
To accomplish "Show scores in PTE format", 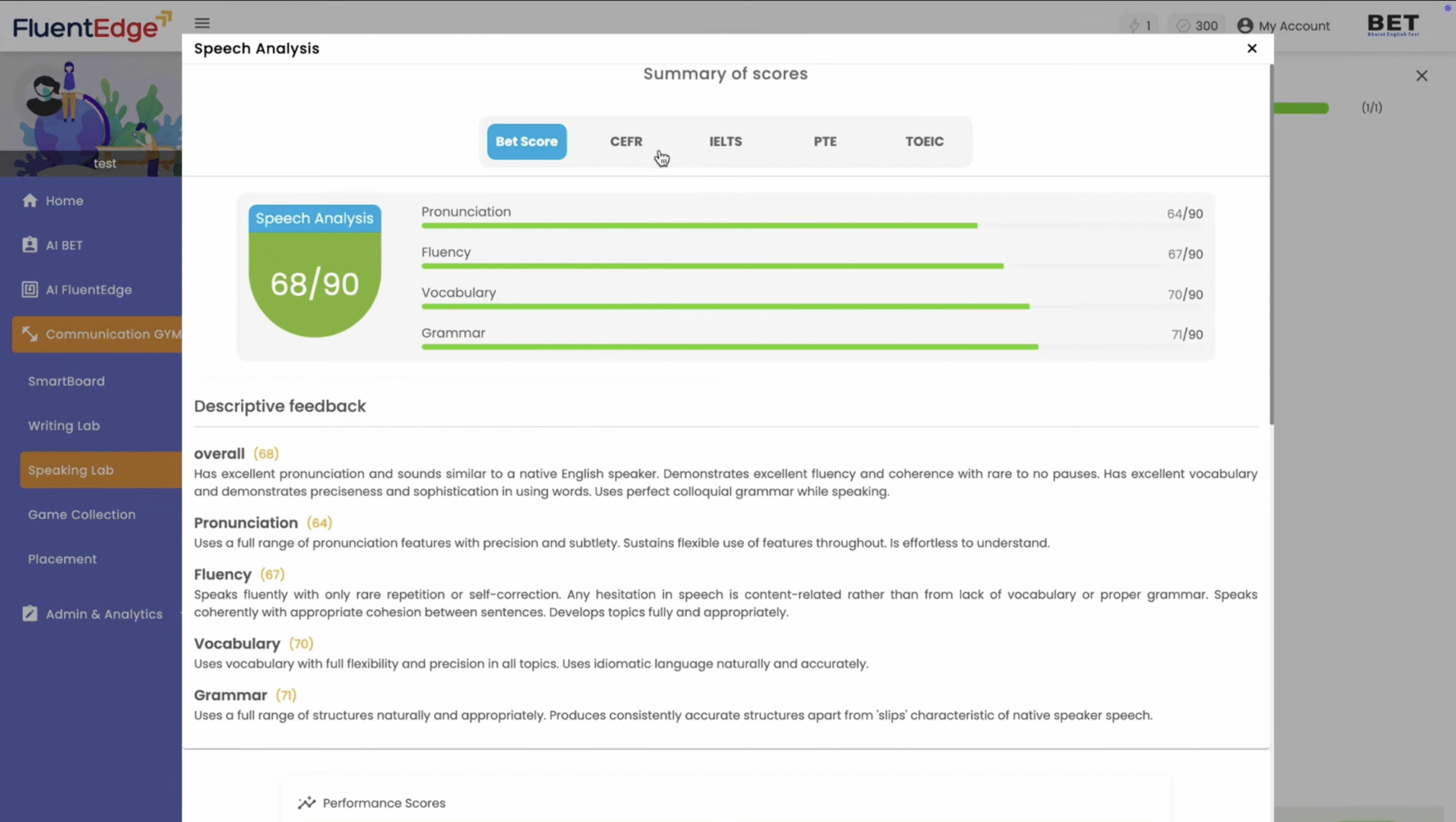I will click(825, 142).
